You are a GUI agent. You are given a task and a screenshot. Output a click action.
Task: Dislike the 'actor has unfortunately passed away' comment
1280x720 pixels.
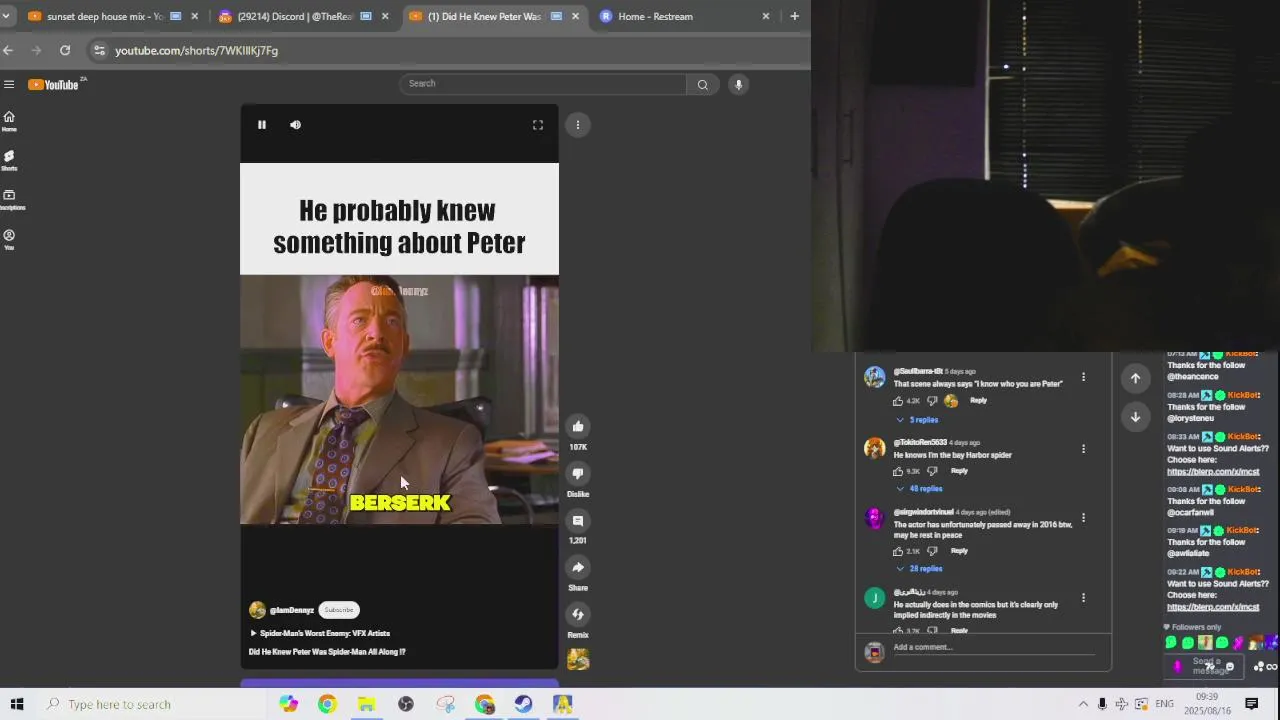932,551
